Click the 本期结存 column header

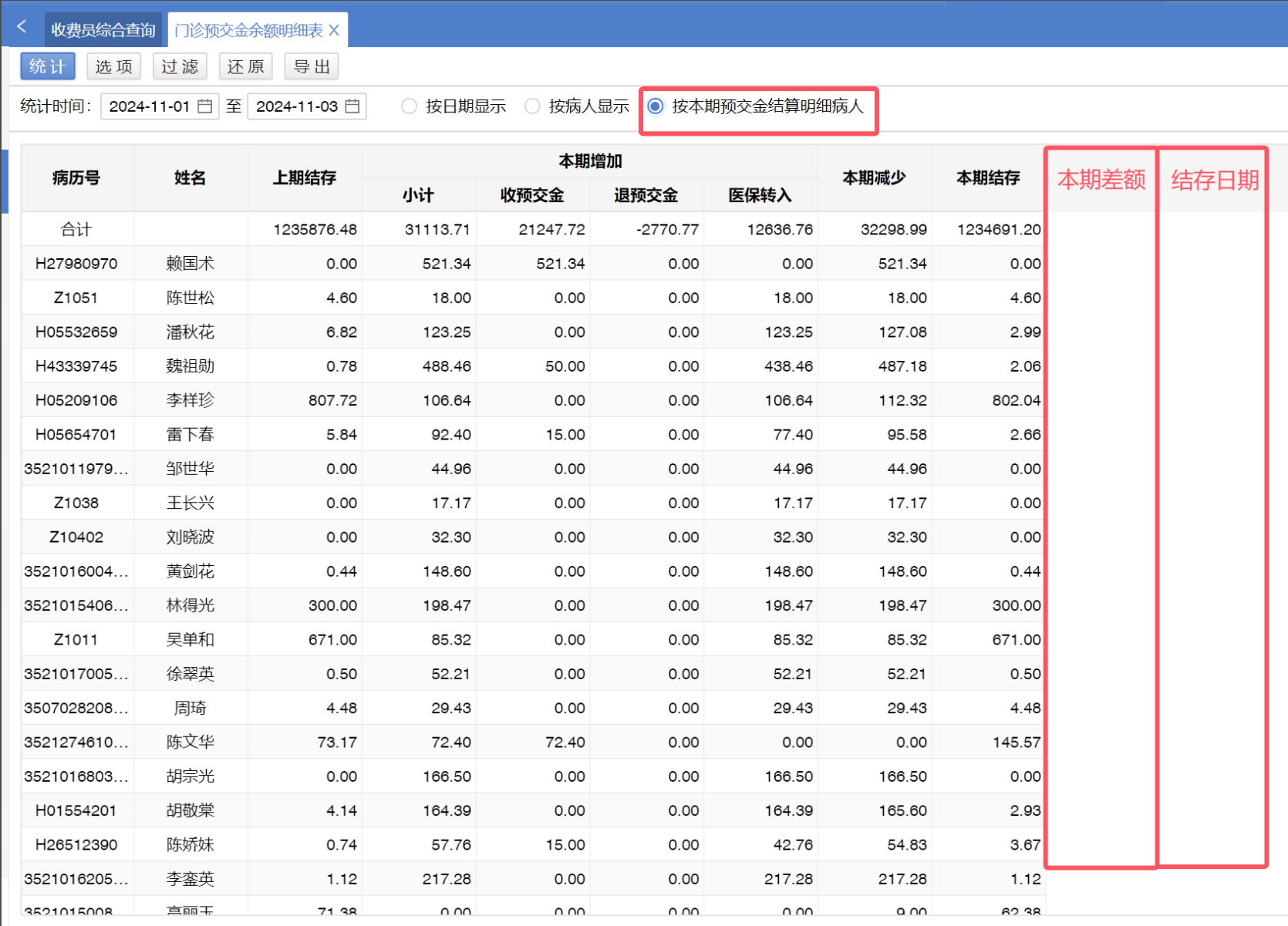[x=989, y=178]
